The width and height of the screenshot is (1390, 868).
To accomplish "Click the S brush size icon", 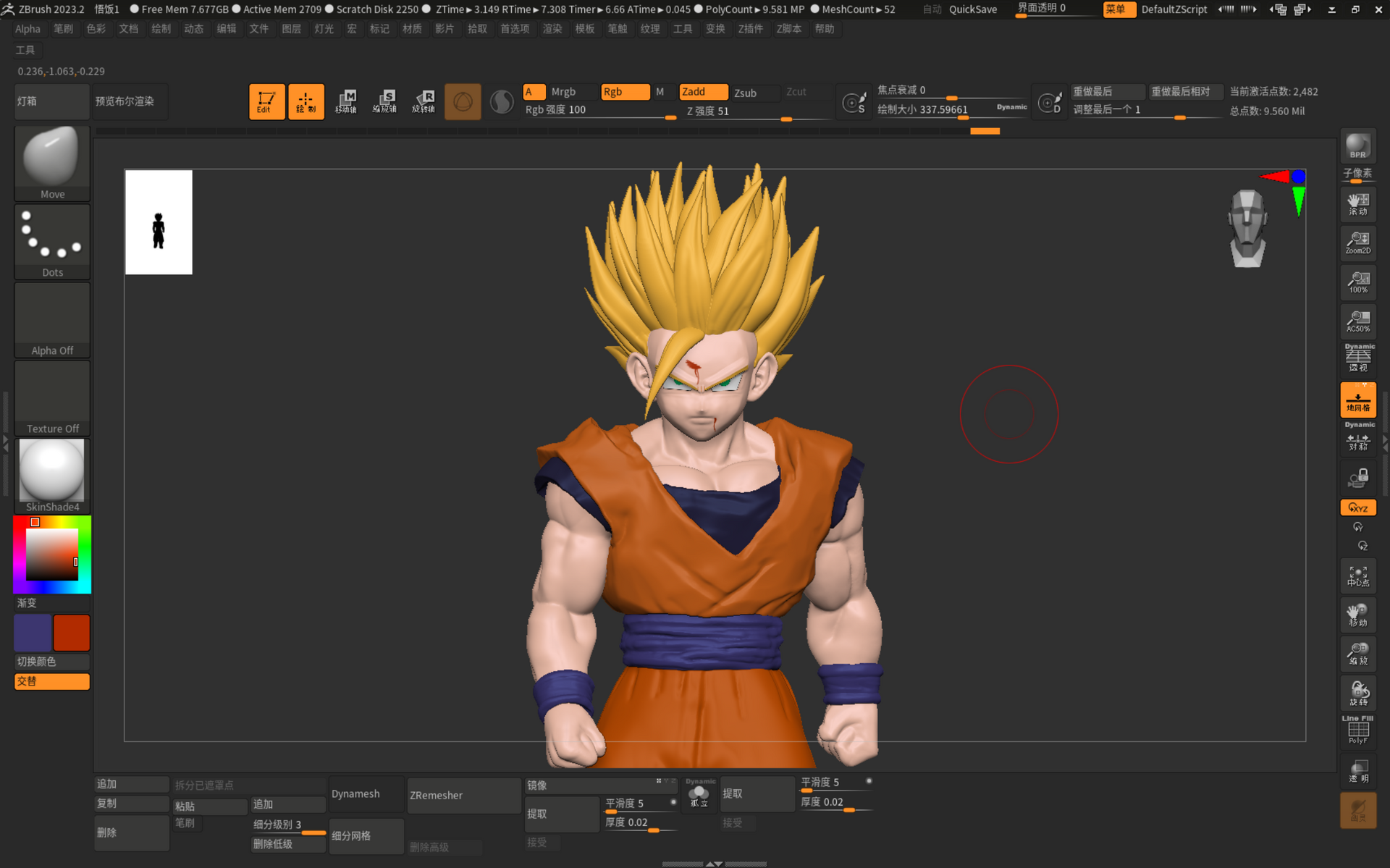I will pyautogui.click(x=854, y=102).
